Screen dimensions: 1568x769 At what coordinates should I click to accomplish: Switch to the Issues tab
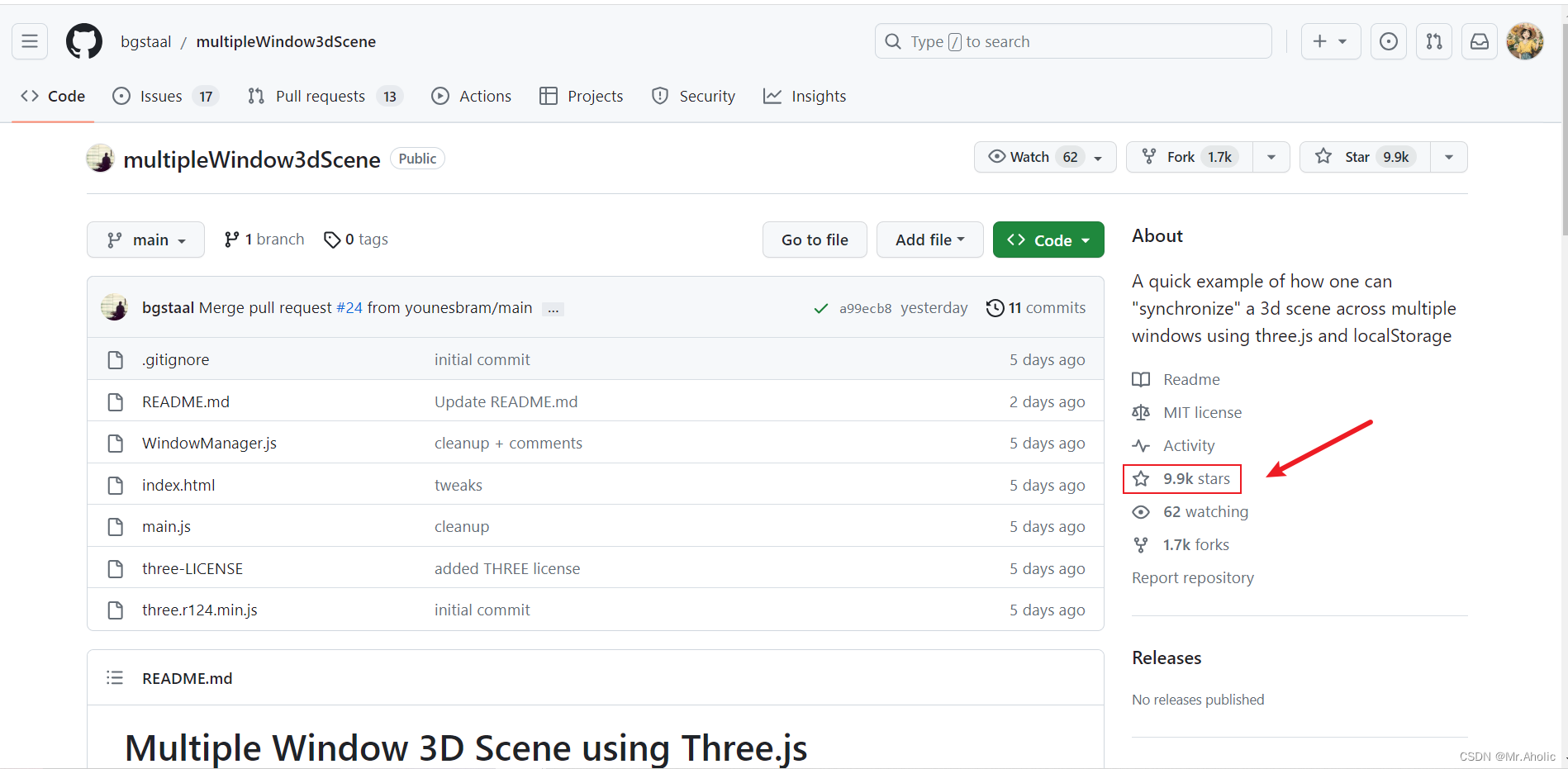pos(165,96)
